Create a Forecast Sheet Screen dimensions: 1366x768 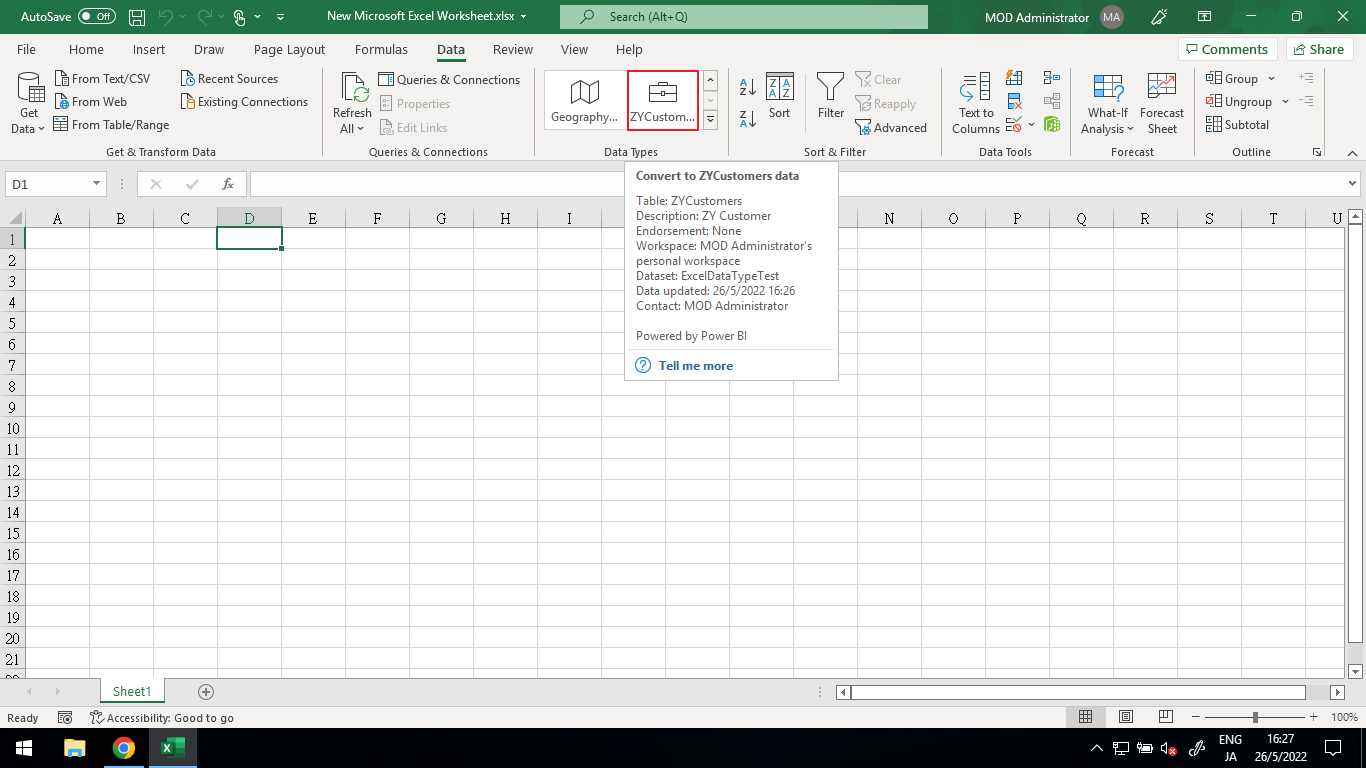[x=1161, y=100]
